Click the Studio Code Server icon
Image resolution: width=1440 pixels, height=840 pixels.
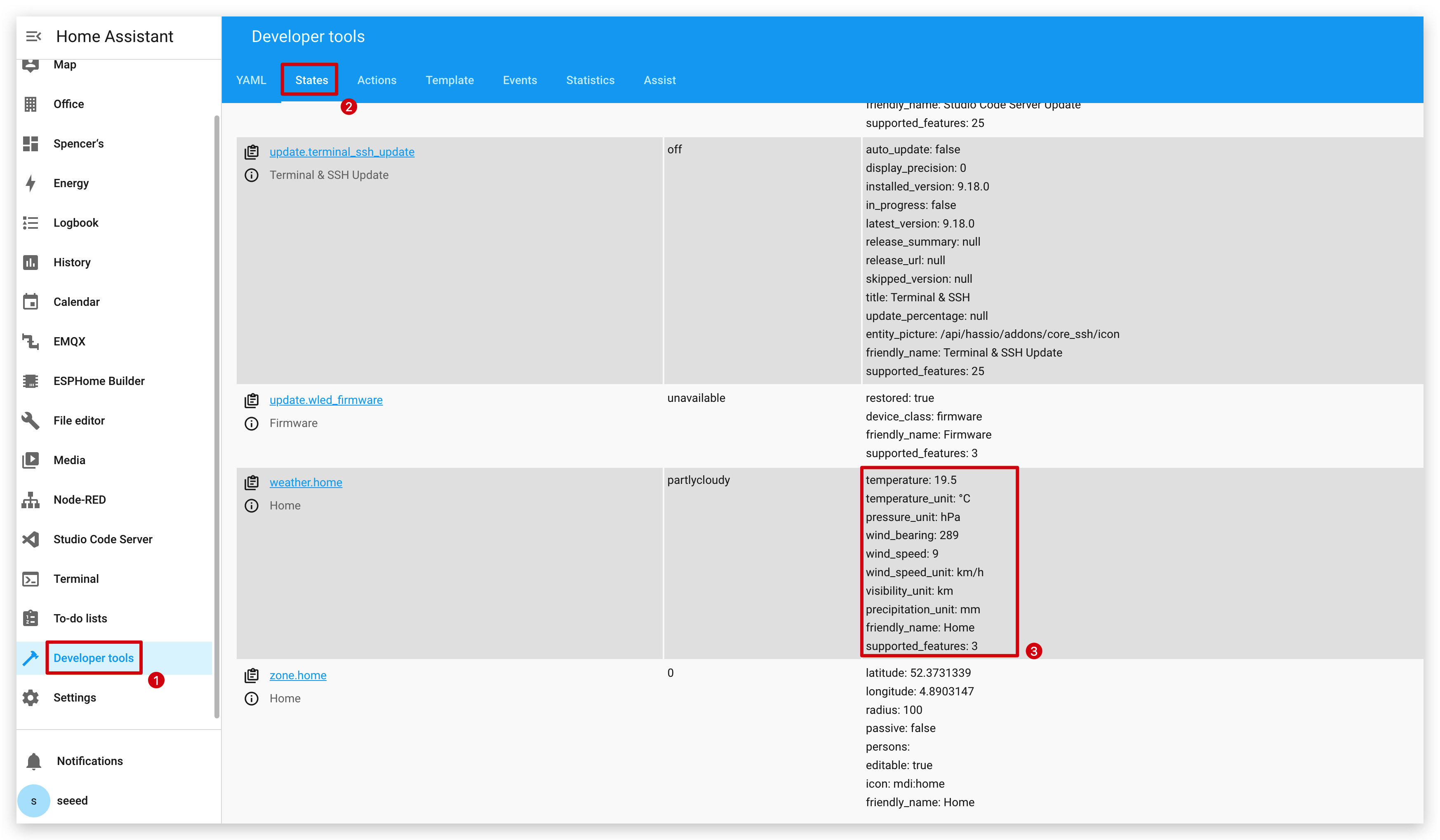pos(30,539)
